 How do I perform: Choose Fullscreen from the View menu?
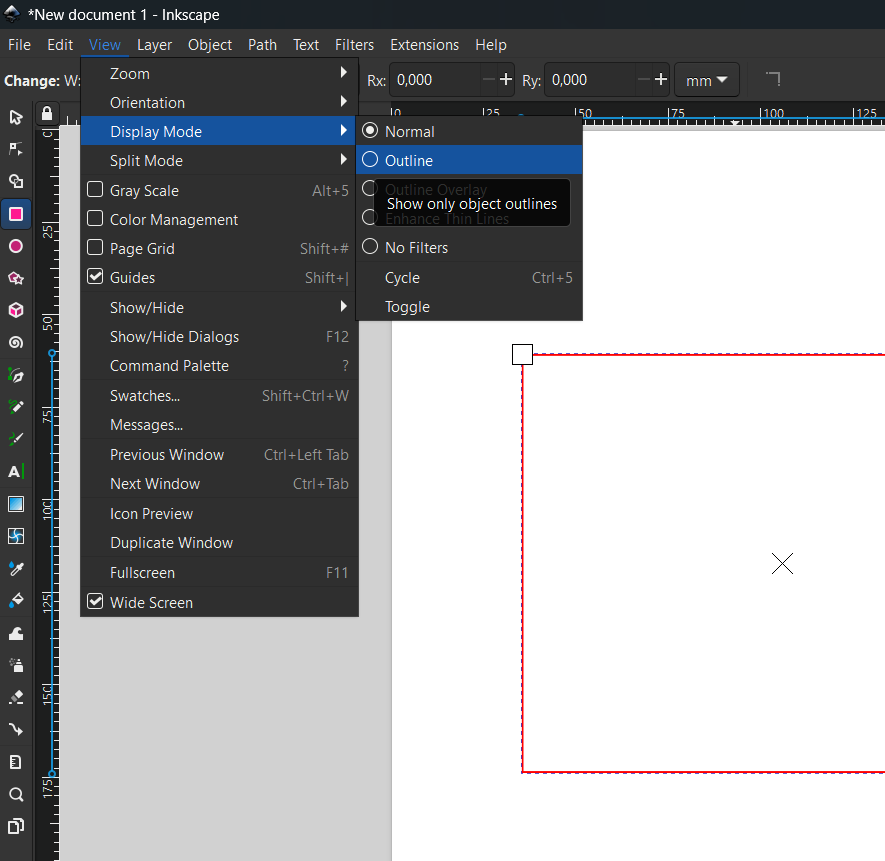(220, 572)
